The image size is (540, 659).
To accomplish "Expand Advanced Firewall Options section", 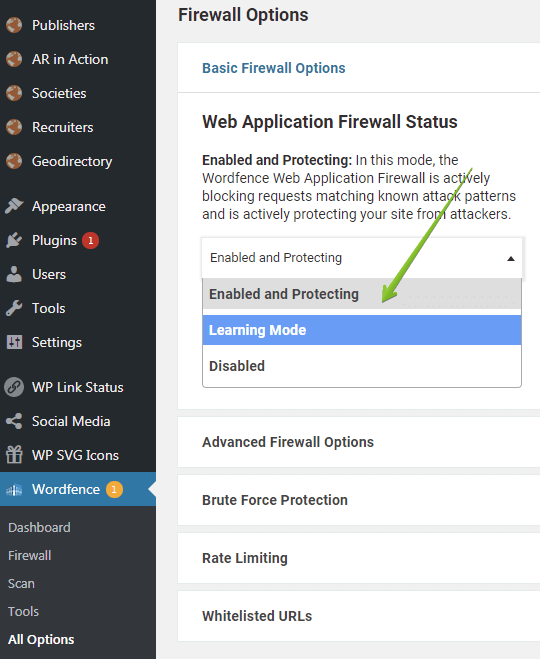I will click(x=288, y=442).
